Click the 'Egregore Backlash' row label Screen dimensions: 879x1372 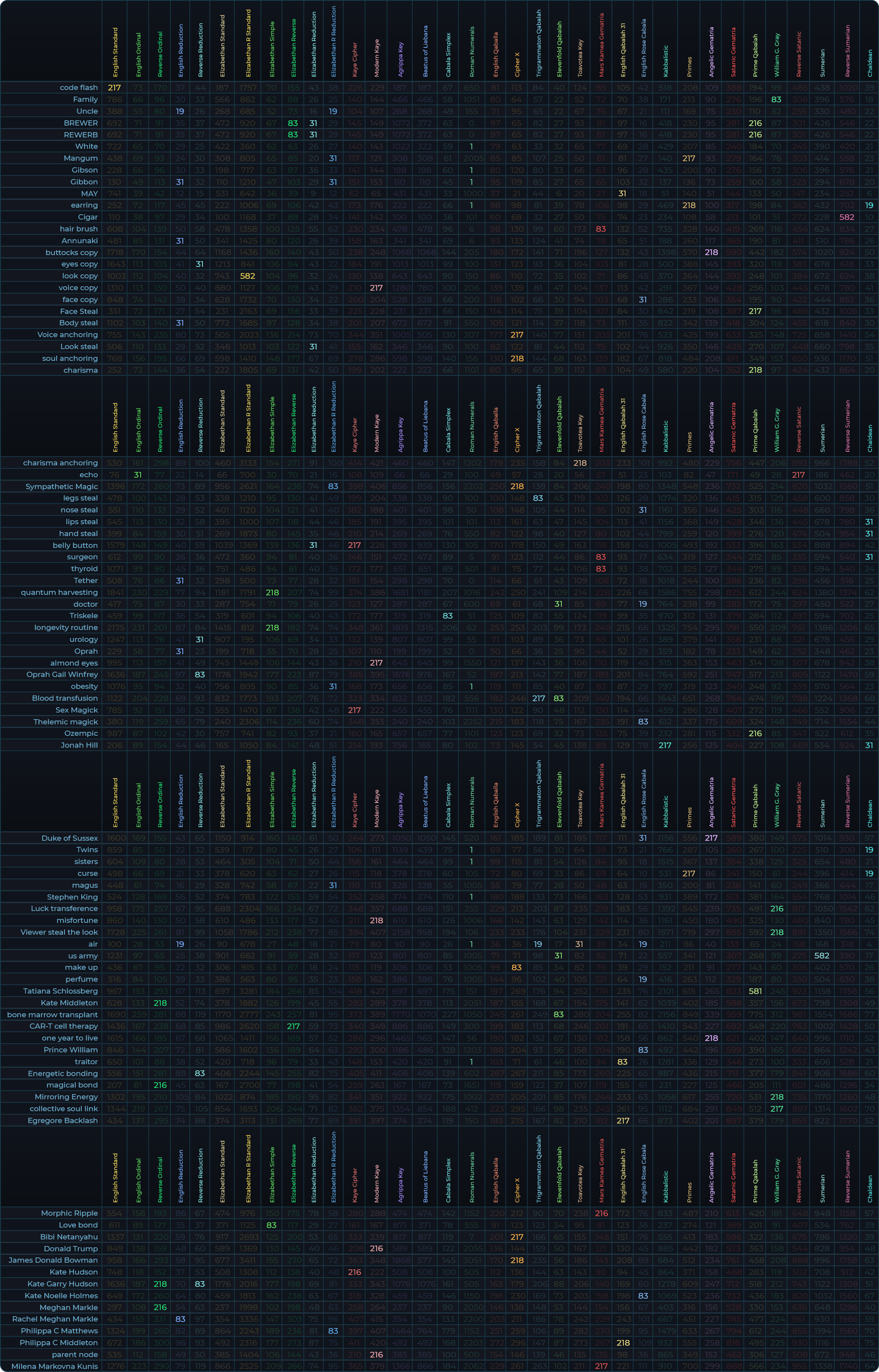(x=62, y=1120)
